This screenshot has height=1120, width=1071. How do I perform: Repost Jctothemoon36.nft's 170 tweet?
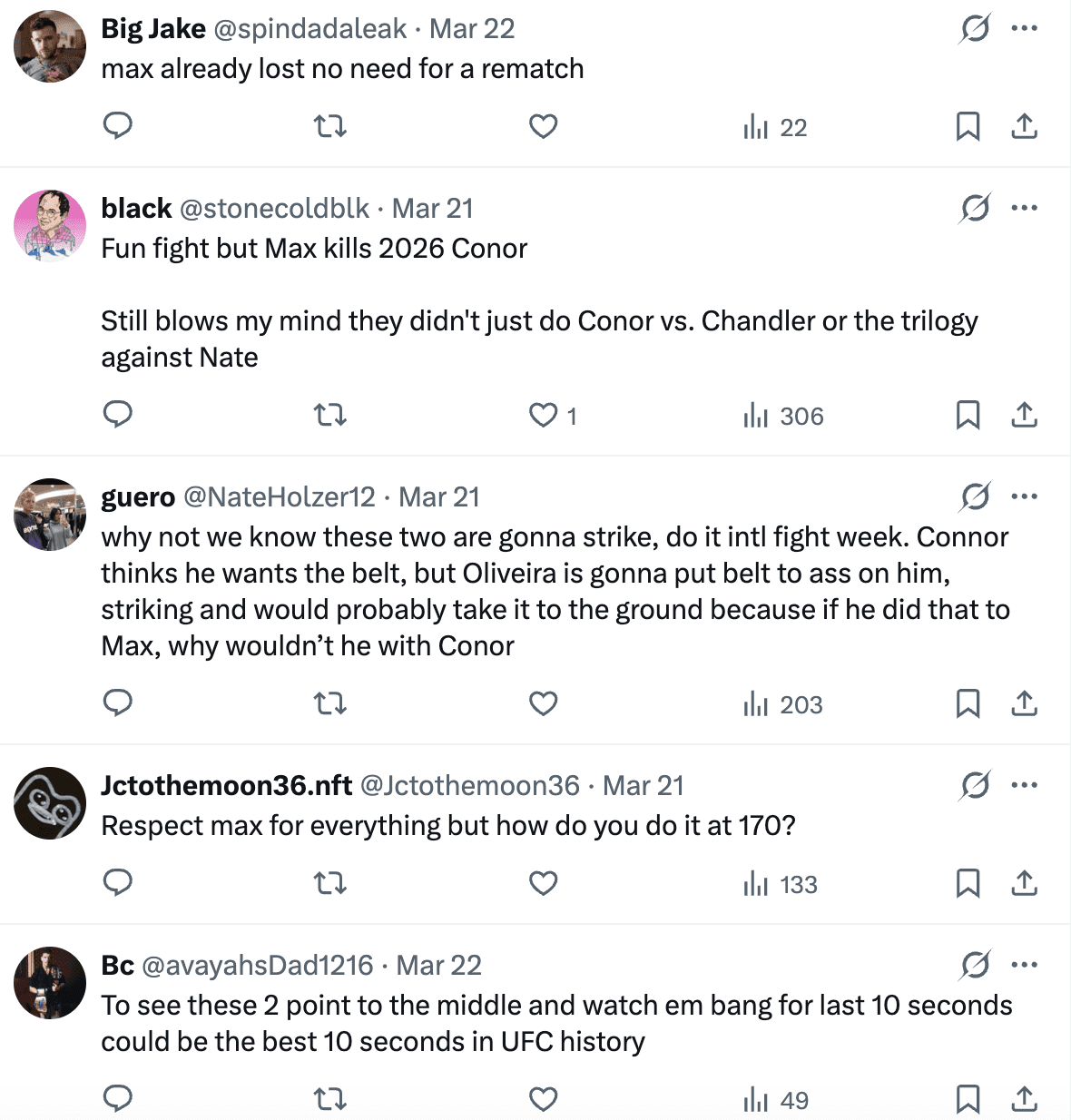point(330,883)
